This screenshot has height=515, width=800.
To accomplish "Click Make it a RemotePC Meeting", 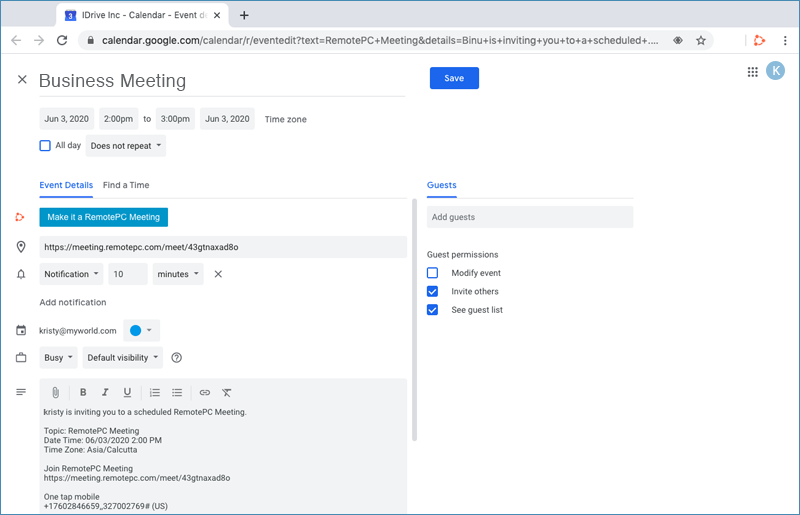I will coord(104,217).
